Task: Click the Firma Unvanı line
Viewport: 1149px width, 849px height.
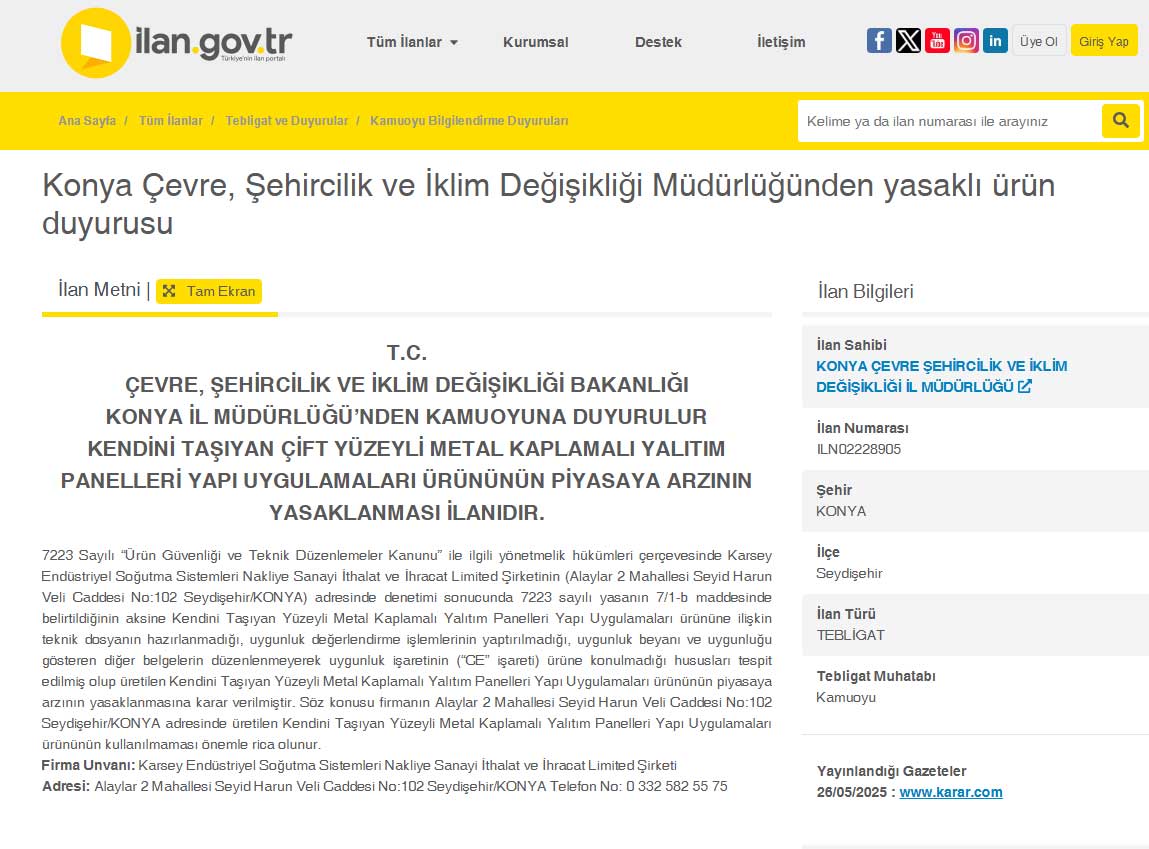Action: (359, 765)
